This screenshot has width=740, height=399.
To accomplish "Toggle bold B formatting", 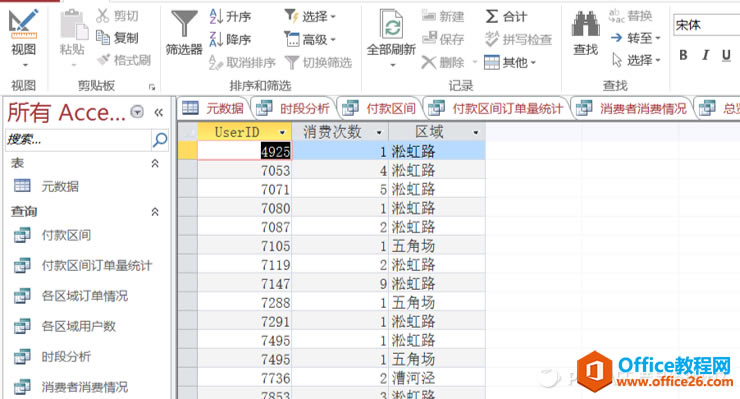I will pyautogui.click(x=683, y=55).
